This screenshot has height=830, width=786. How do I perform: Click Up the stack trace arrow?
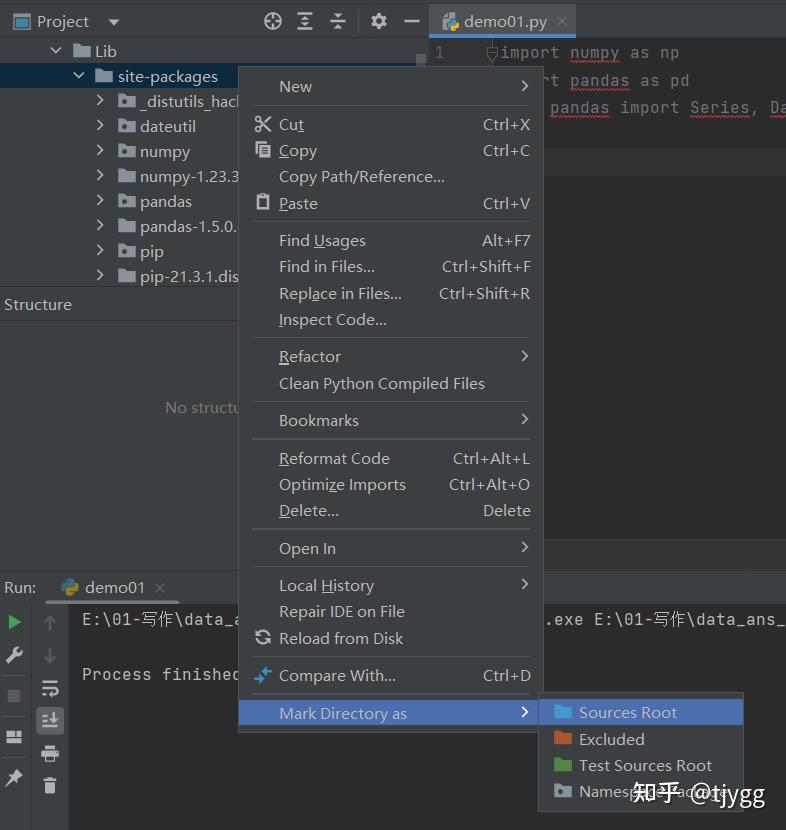50,623
